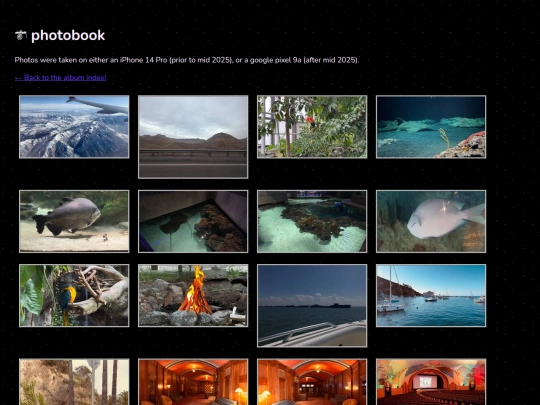Open the pale pink fish photo
Screen dimensions: 540x405
(x=431, y=221)
